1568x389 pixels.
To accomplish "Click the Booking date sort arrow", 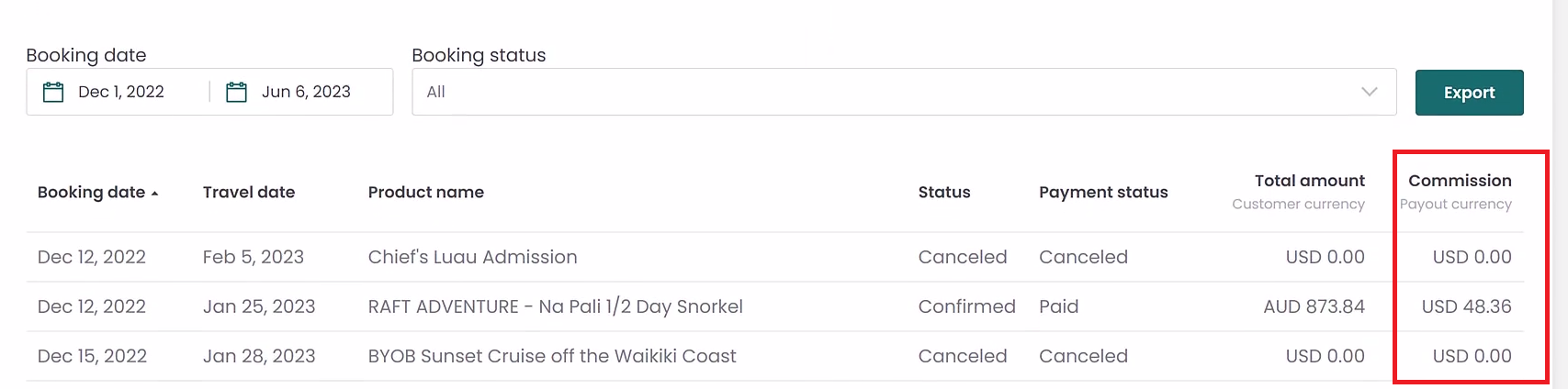I will click(x=154, y=194).
